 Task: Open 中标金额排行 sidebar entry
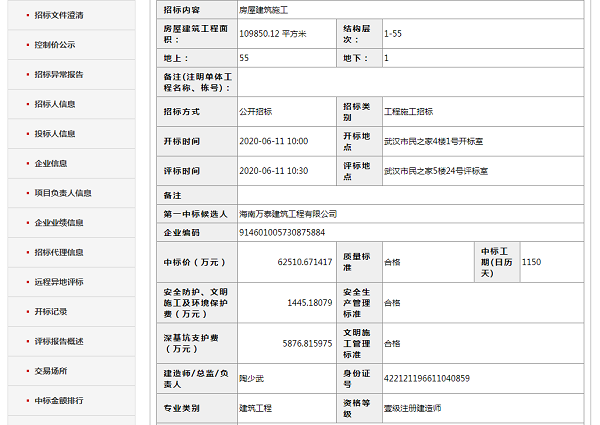click(59, 401)
